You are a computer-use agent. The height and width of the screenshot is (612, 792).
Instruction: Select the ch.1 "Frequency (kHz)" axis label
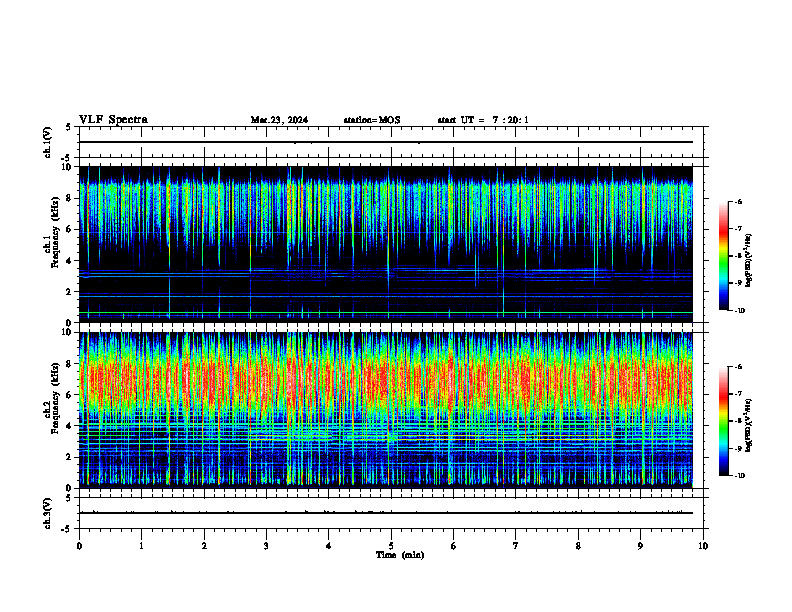click(55, 232)
